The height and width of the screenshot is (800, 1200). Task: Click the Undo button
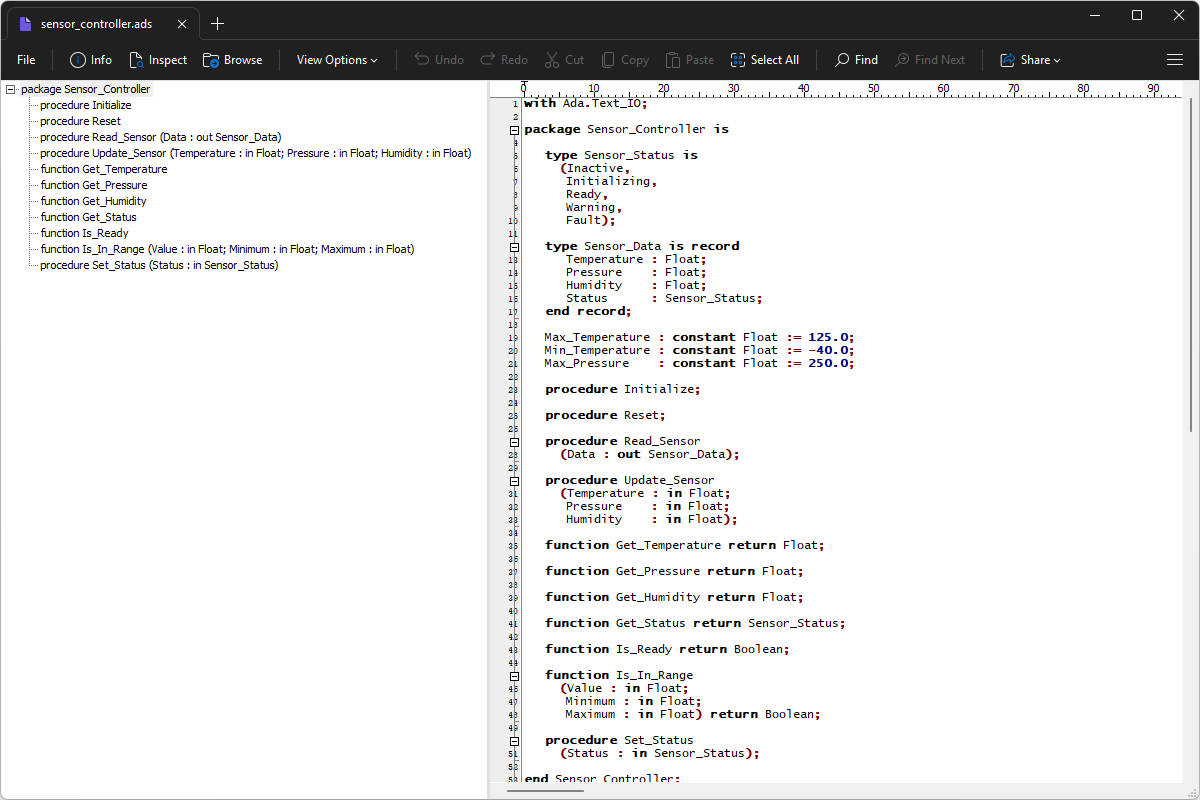tap(439, 60)
